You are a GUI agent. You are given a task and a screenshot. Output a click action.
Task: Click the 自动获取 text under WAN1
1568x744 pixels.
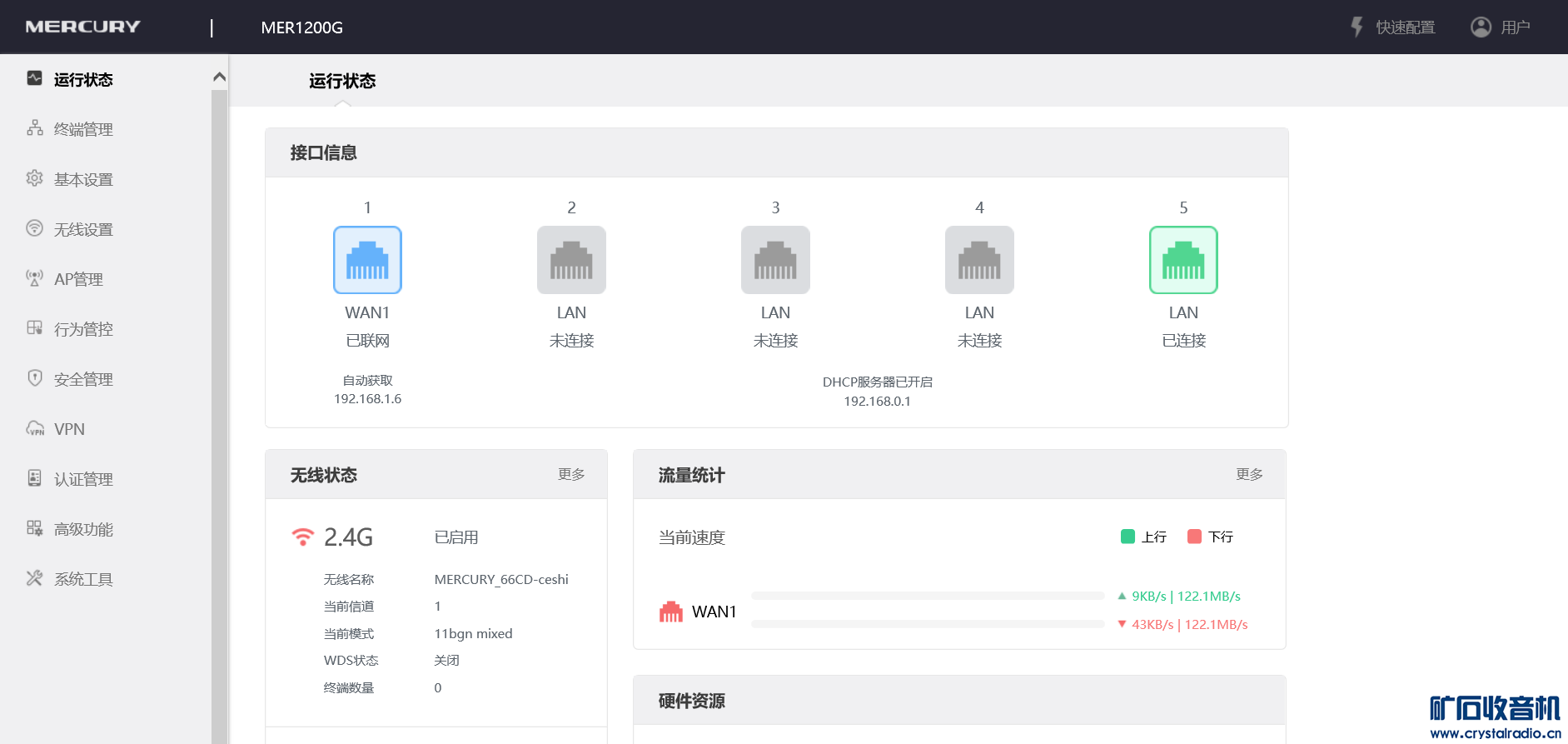[367, 381]
